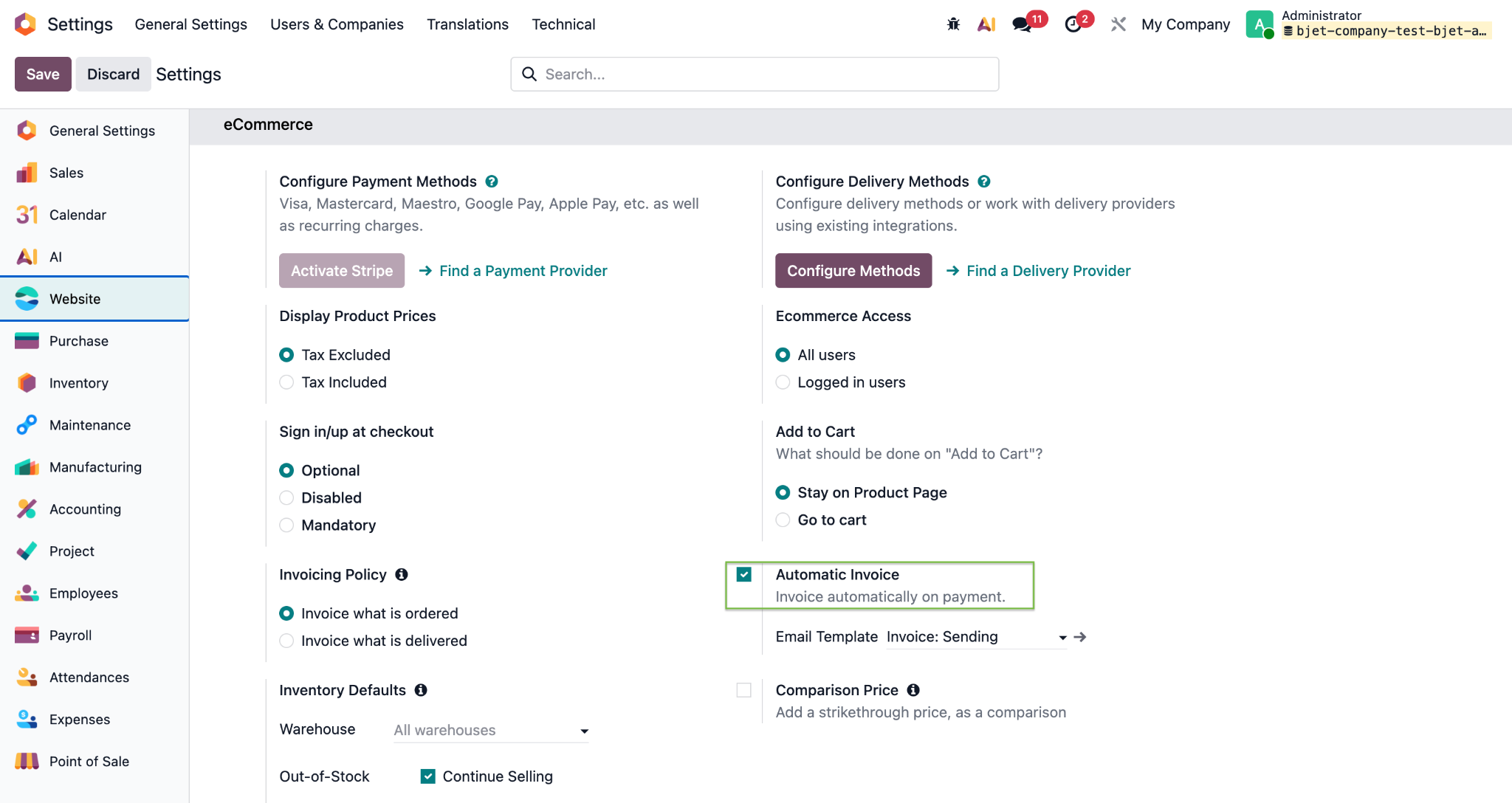The height and width of the screenshot is (803, 1512).
Task: Click the Maintenance icon in sidebar
Action: [27, 425]
